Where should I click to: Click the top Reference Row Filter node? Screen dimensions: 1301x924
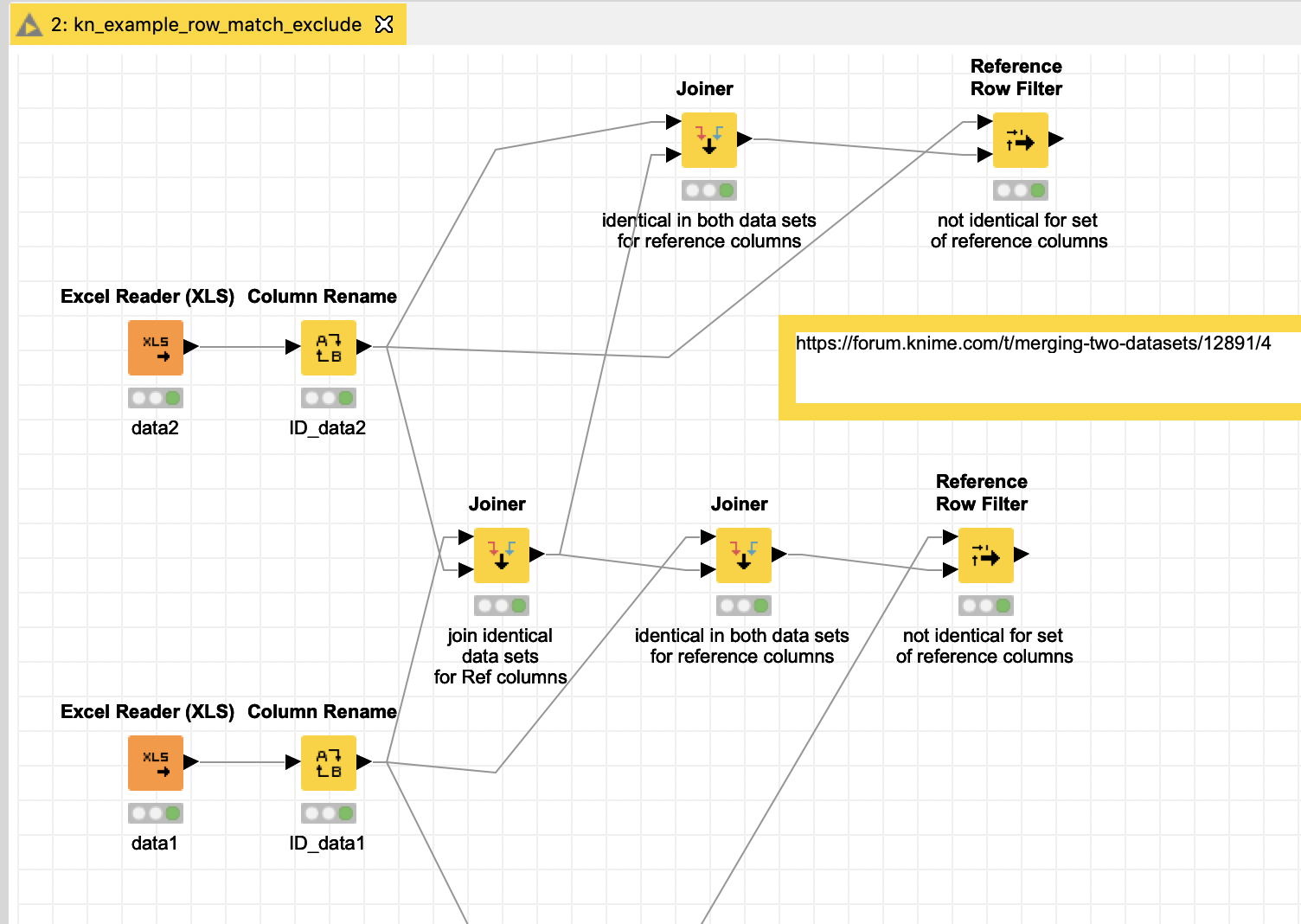1021,140
